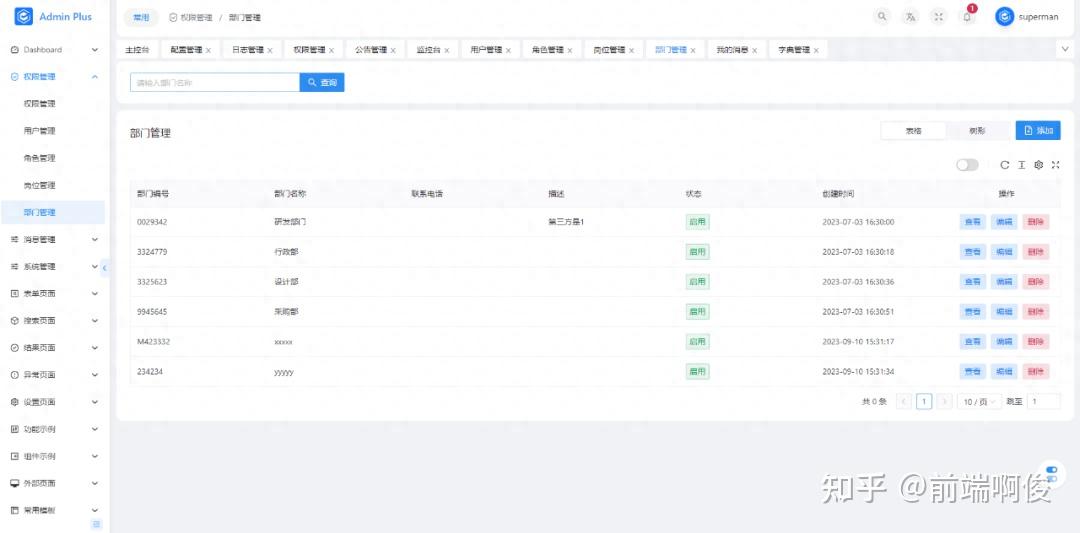Image resolution: width=1080 pixels, height=533 pixels.
Task: Click the 查询 search button
Action: [x=322, y=83]
